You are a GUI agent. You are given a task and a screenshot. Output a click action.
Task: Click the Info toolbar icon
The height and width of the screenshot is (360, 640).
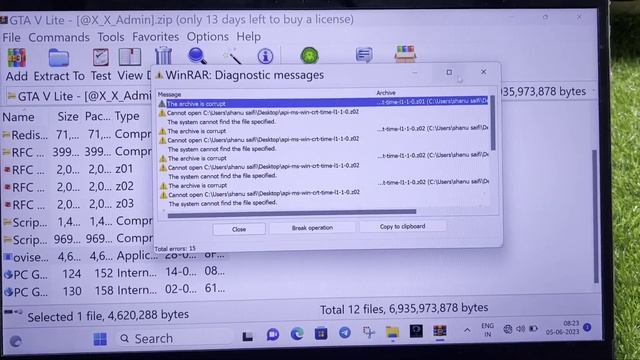265,56
